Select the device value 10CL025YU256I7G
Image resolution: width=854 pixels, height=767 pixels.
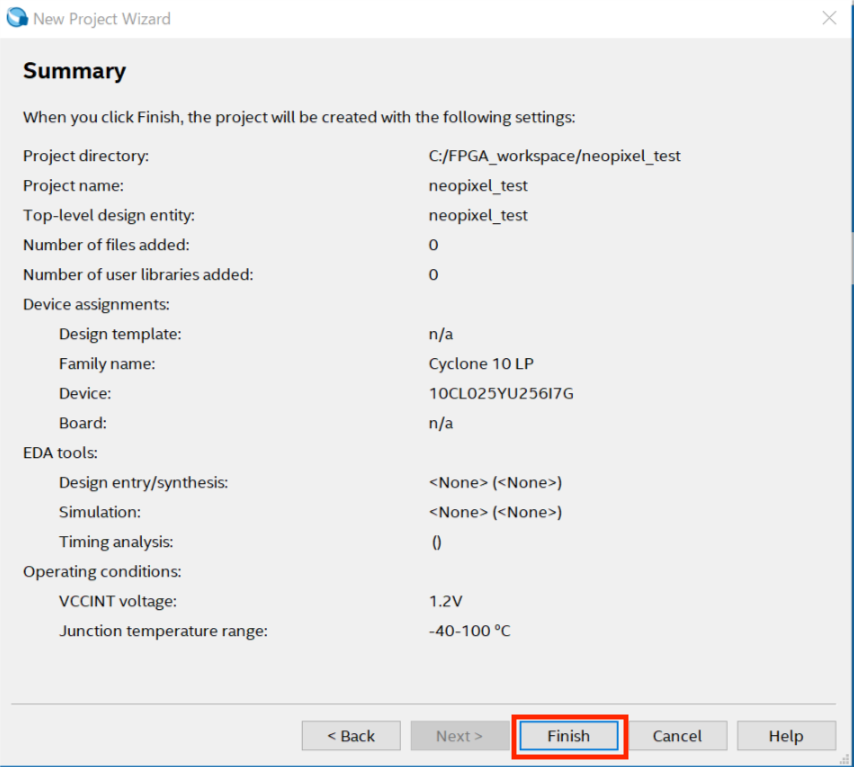point(501,393)
